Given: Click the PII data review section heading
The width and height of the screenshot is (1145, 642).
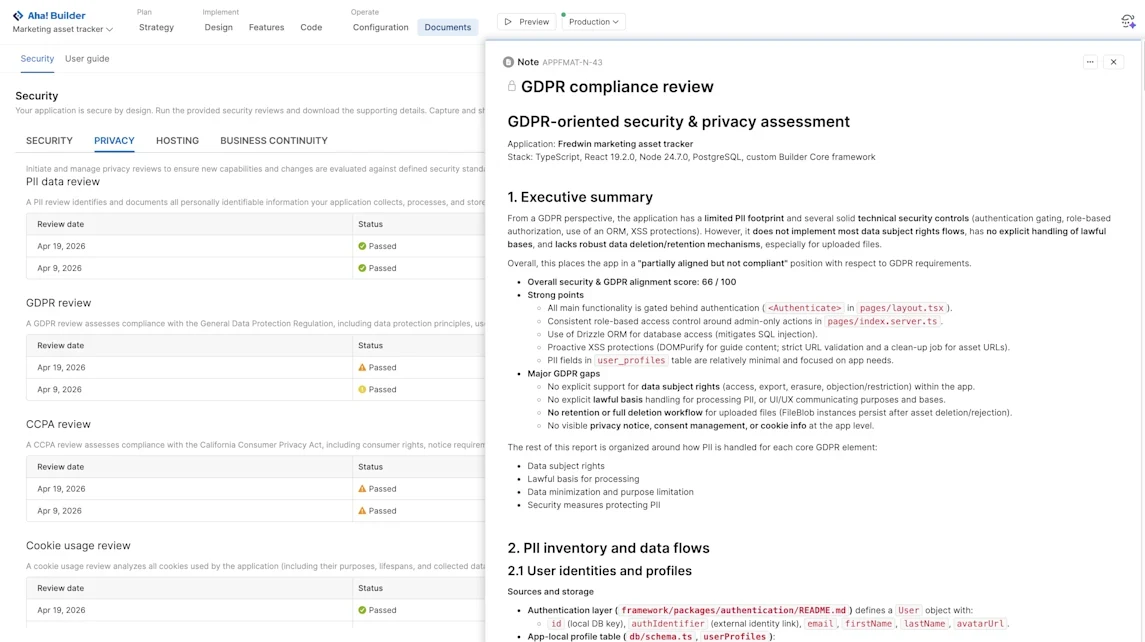Looking at the screenshot, I should coord(63,182).
